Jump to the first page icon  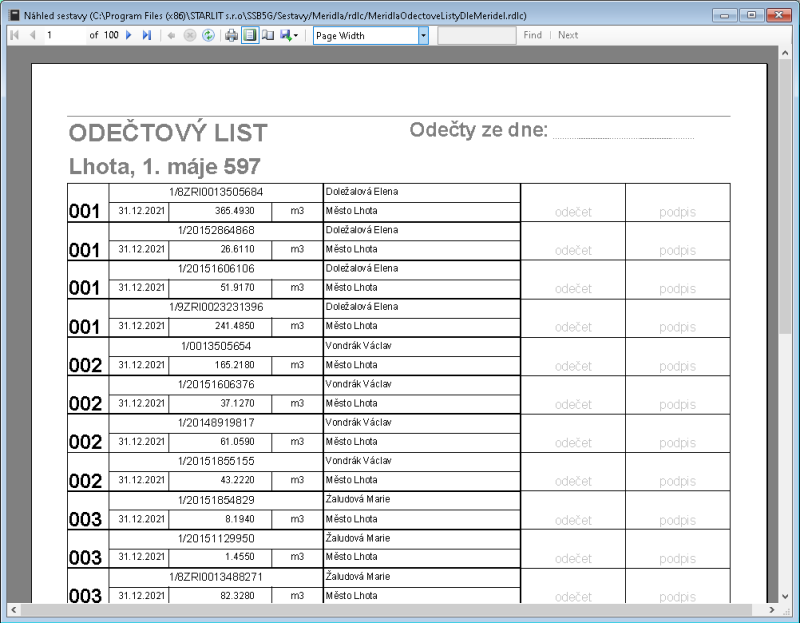click(15, 34)
